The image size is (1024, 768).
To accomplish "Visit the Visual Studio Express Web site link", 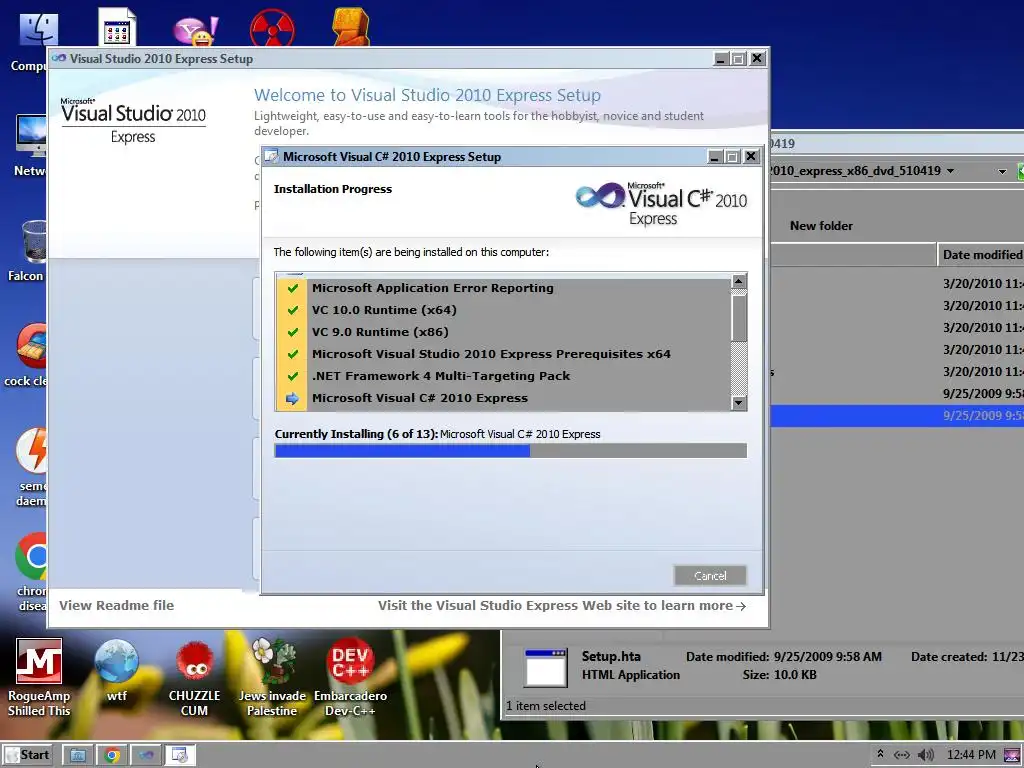I will [x=562, y=605].
